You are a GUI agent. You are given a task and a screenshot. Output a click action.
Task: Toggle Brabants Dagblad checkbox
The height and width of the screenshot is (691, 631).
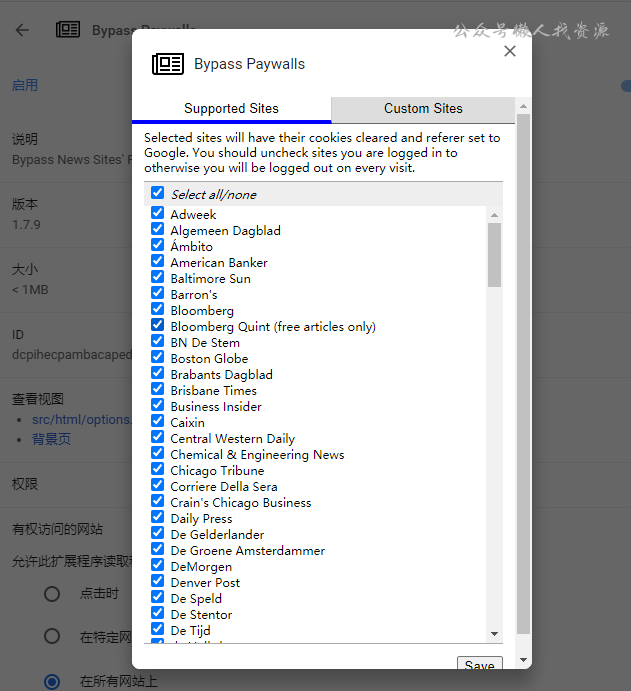point(157,373)
